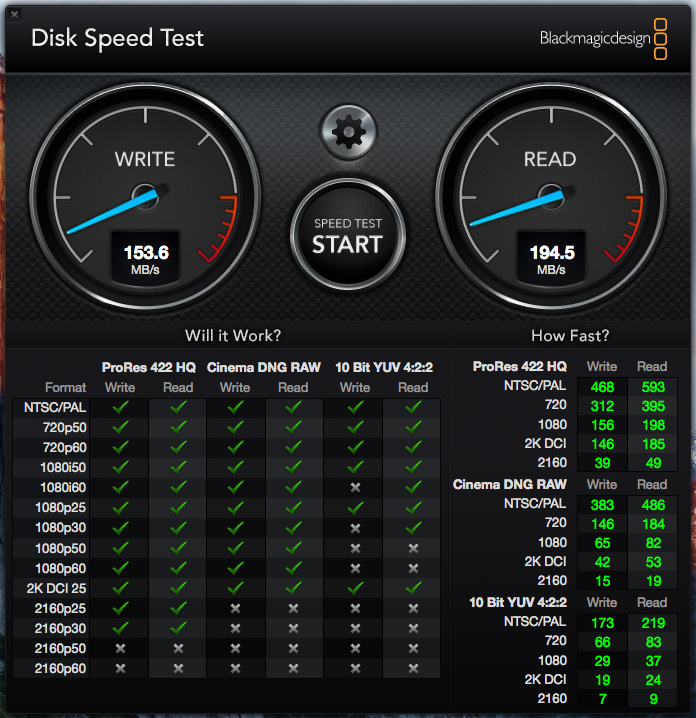Click Cinema DNG 1080 write value 65
Viewport: 696px width, 718px height.
pos(602,543)
